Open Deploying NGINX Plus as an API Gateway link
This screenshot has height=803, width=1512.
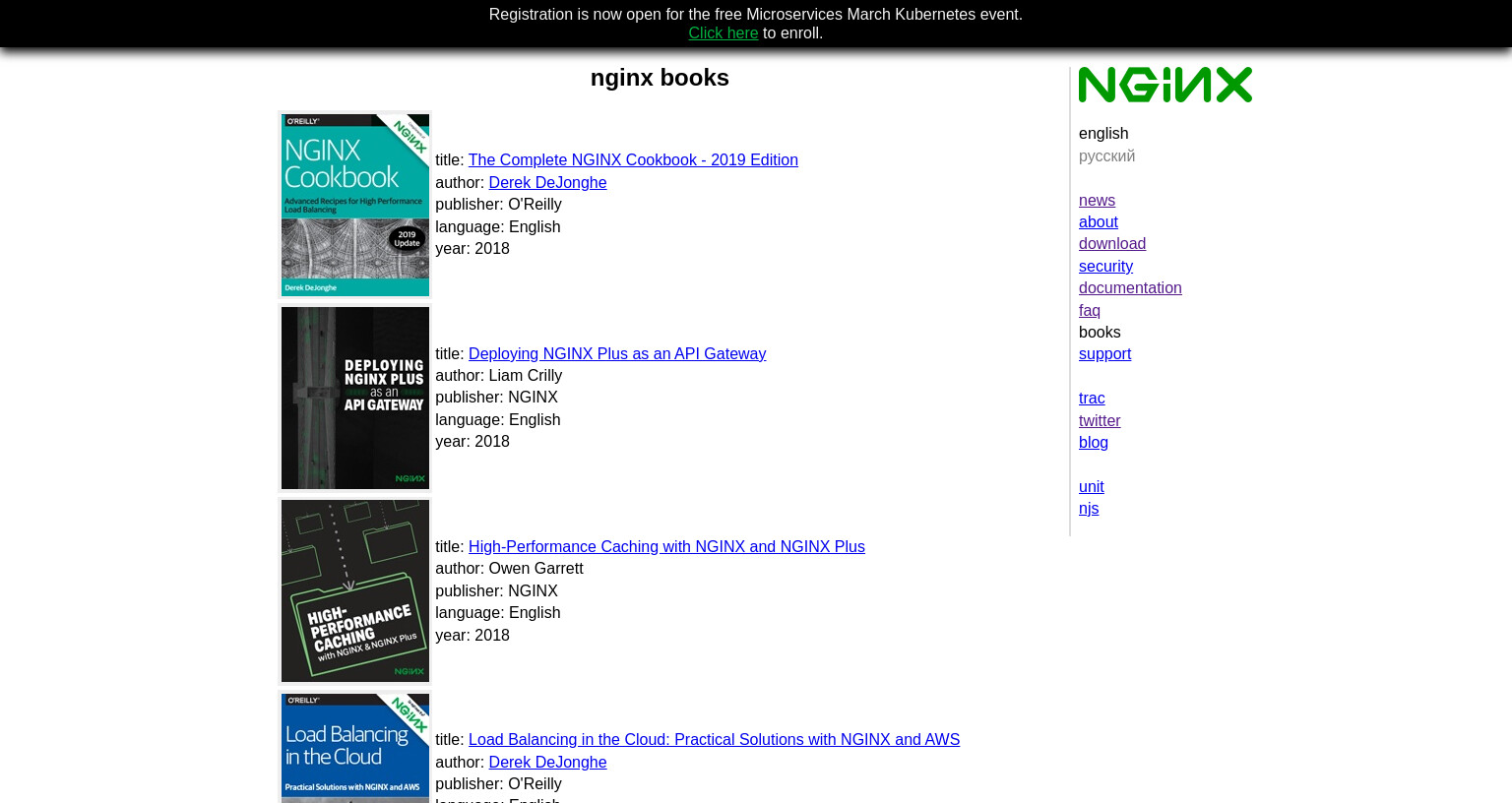point(617,353)
